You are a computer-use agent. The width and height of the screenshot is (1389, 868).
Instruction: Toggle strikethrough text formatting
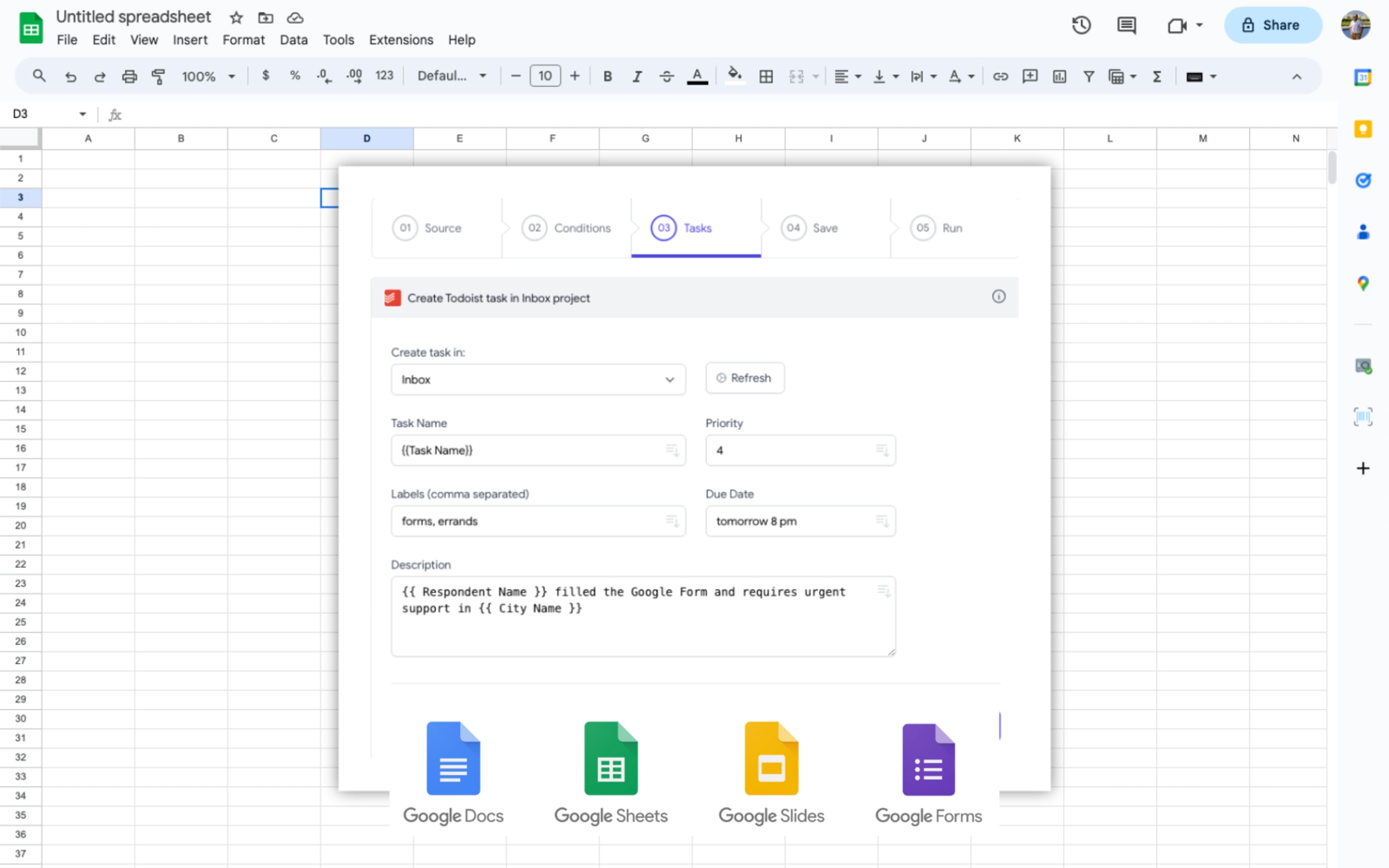pos(667,76)
